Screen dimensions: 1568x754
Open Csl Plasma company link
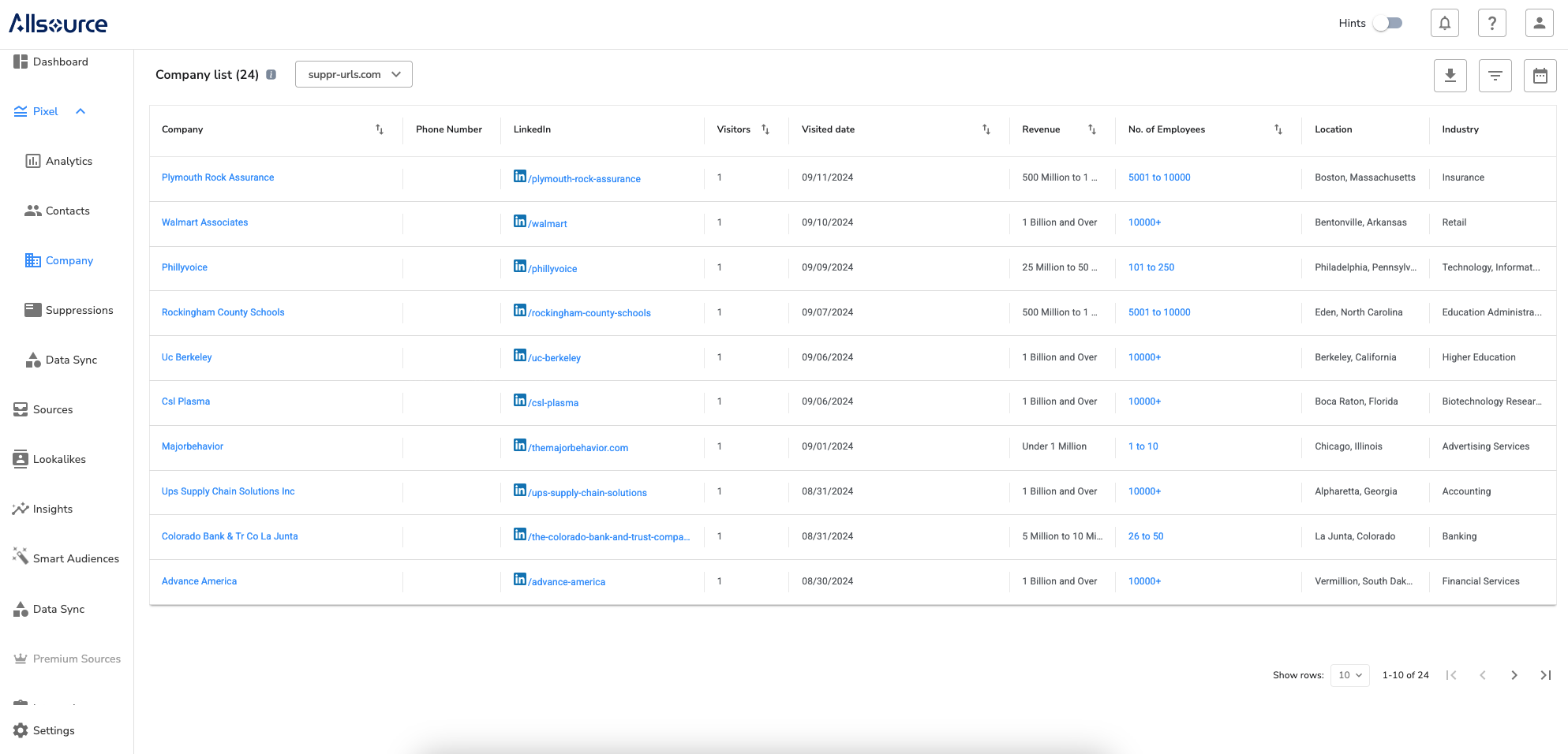[x=186, y=401]
